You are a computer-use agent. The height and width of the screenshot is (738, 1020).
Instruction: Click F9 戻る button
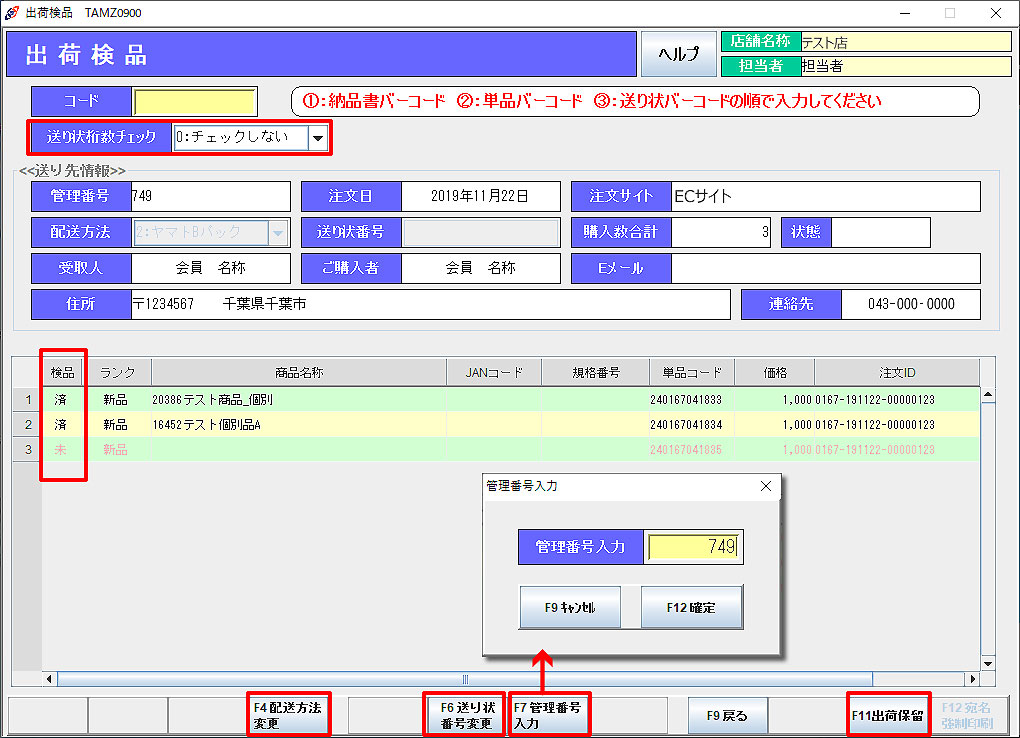tap(727, 716)
